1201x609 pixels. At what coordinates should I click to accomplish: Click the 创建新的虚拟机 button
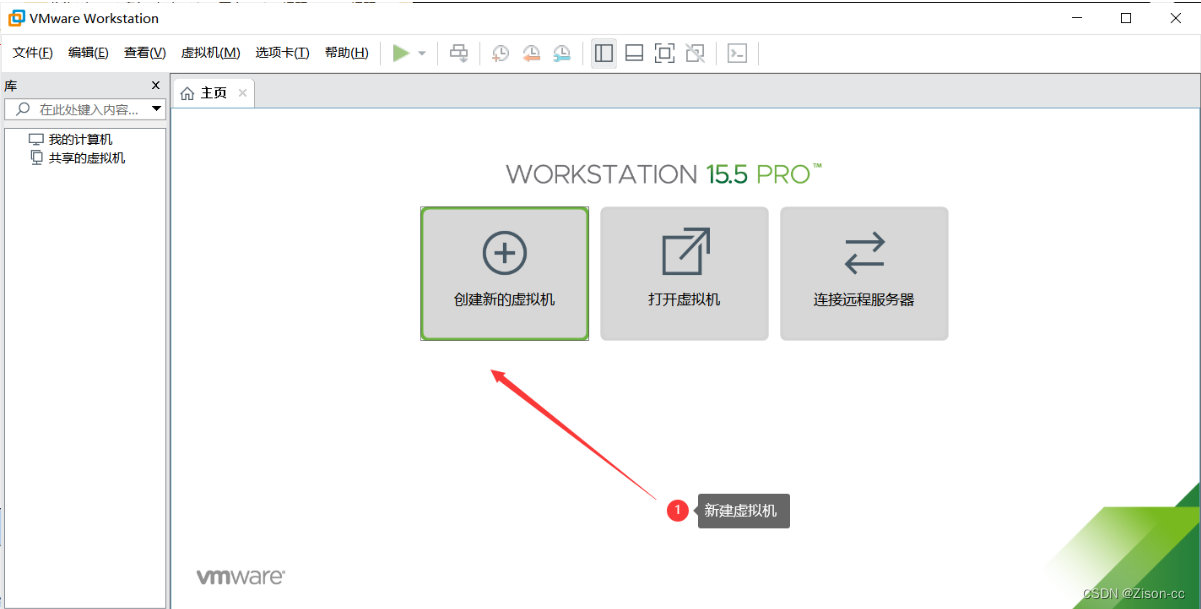[504, 274]
